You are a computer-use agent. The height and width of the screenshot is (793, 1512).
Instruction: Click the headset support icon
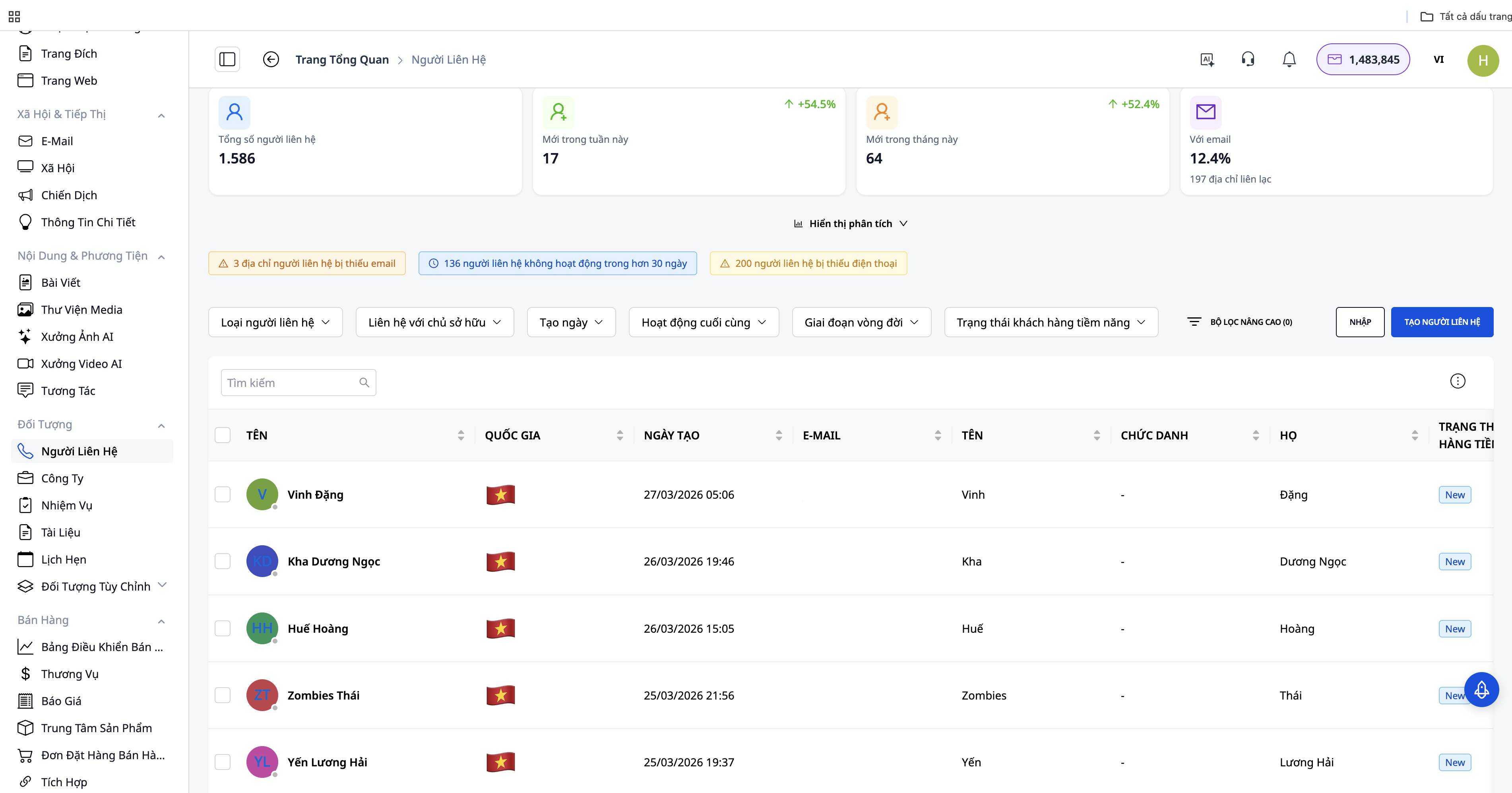[1248, 59]
